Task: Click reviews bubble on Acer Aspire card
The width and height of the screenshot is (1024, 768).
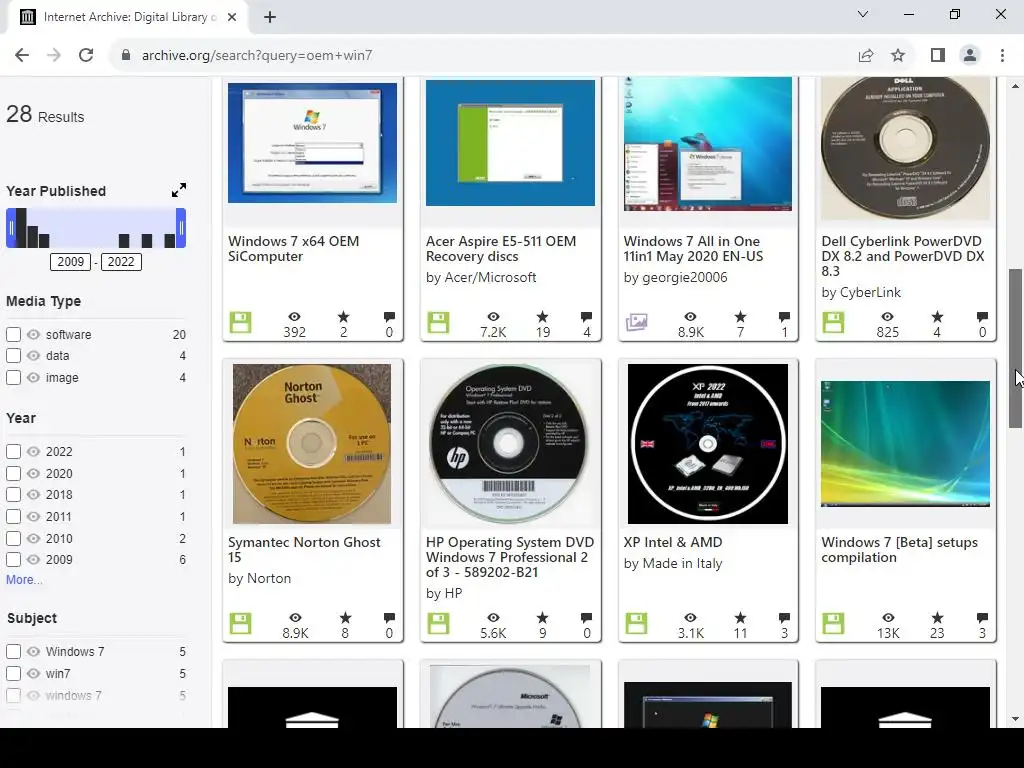Action: click(586, 317)
